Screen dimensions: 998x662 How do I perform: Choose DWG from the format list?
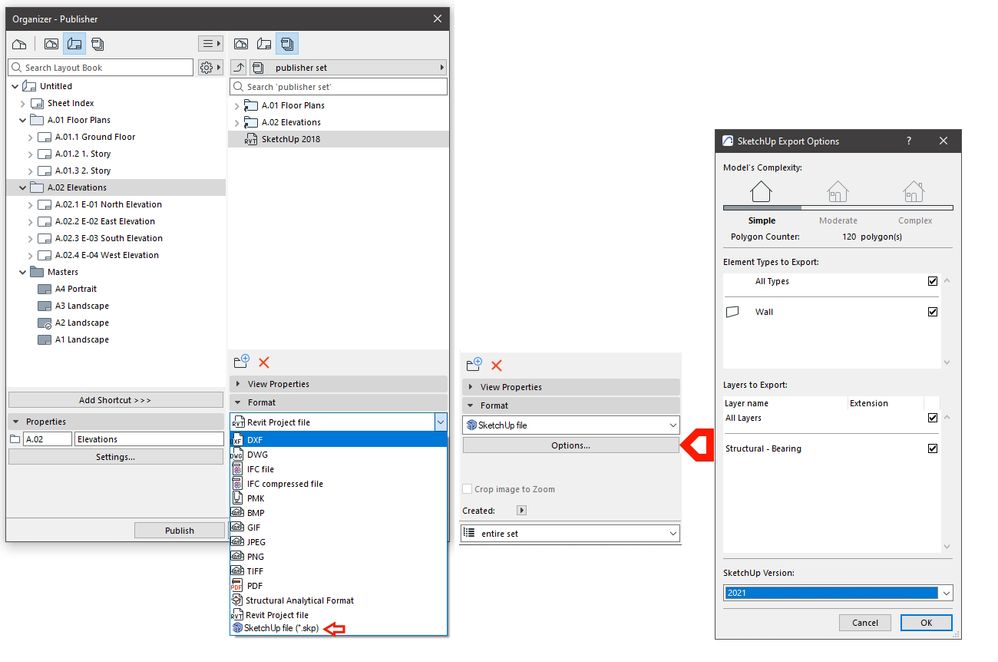click(x=339, y=454)
